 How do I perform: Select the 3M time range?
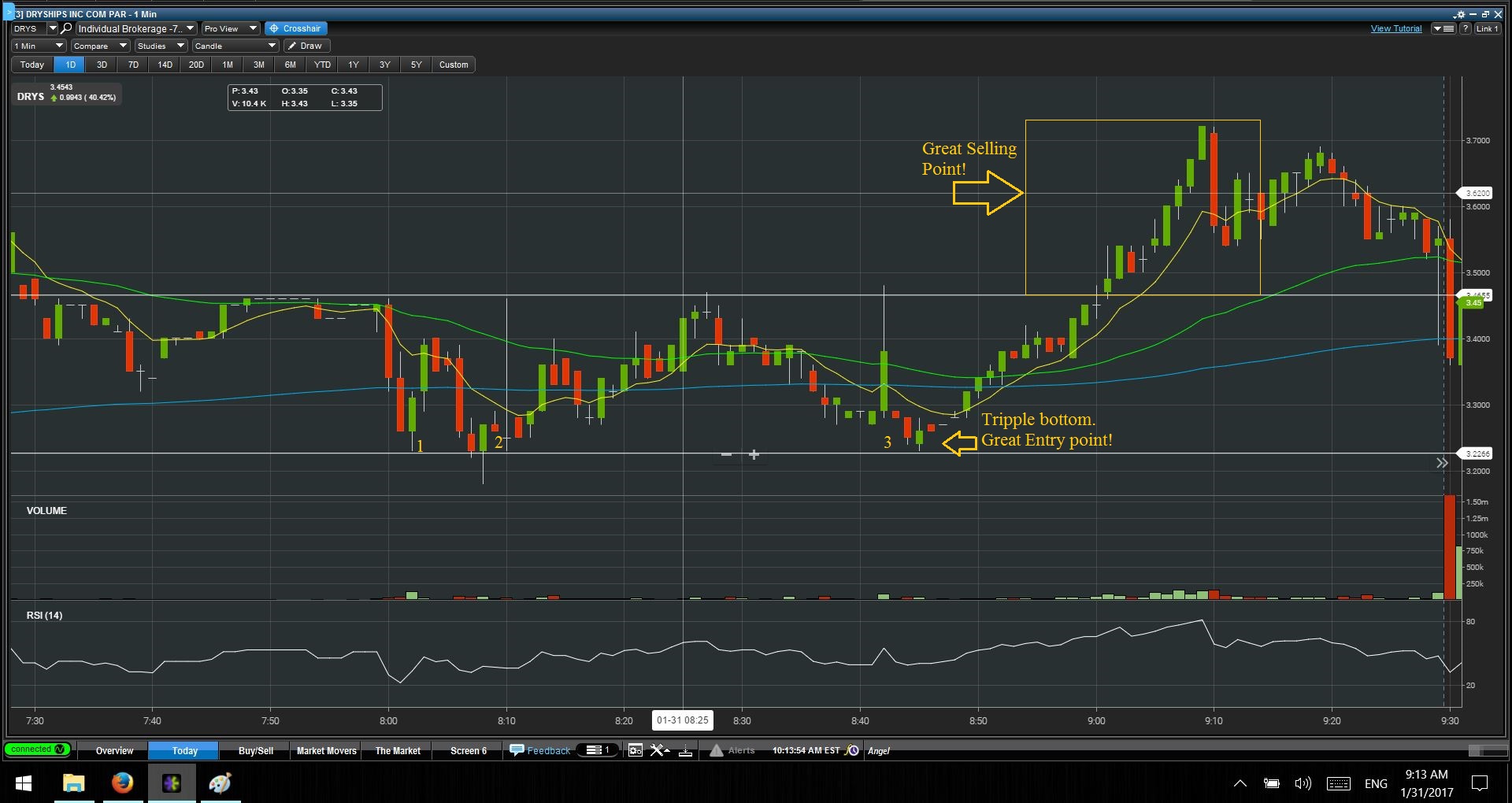[x=259, y=65]
